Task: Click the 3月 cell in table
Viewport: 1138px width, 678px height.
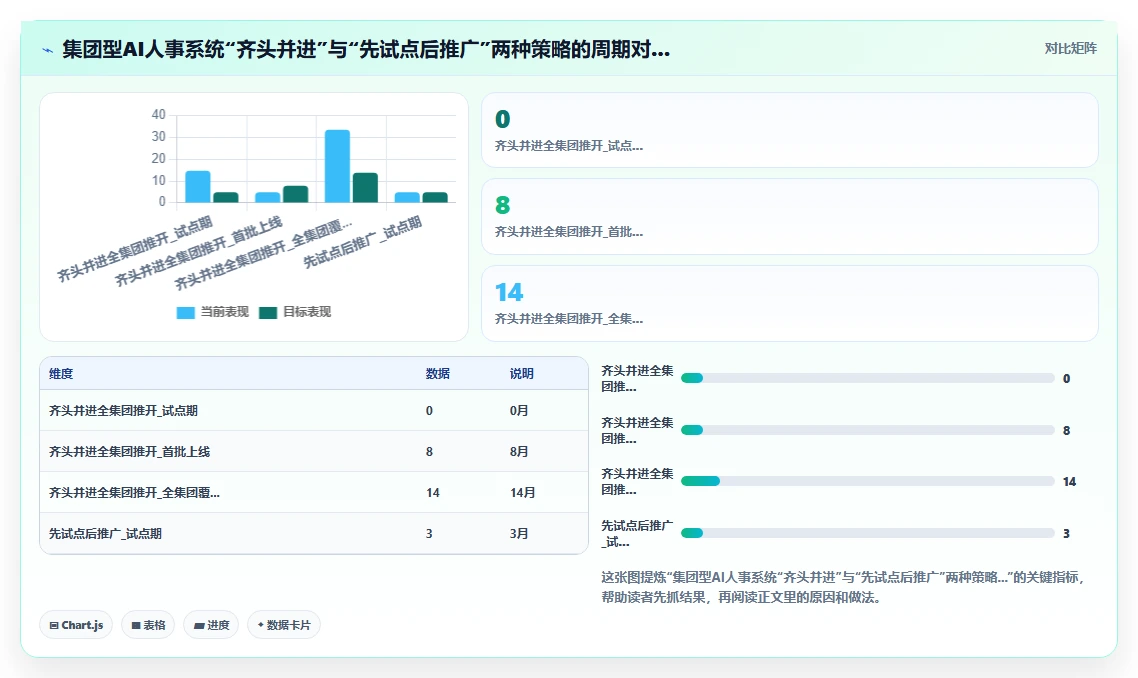Action: [519, 534]
